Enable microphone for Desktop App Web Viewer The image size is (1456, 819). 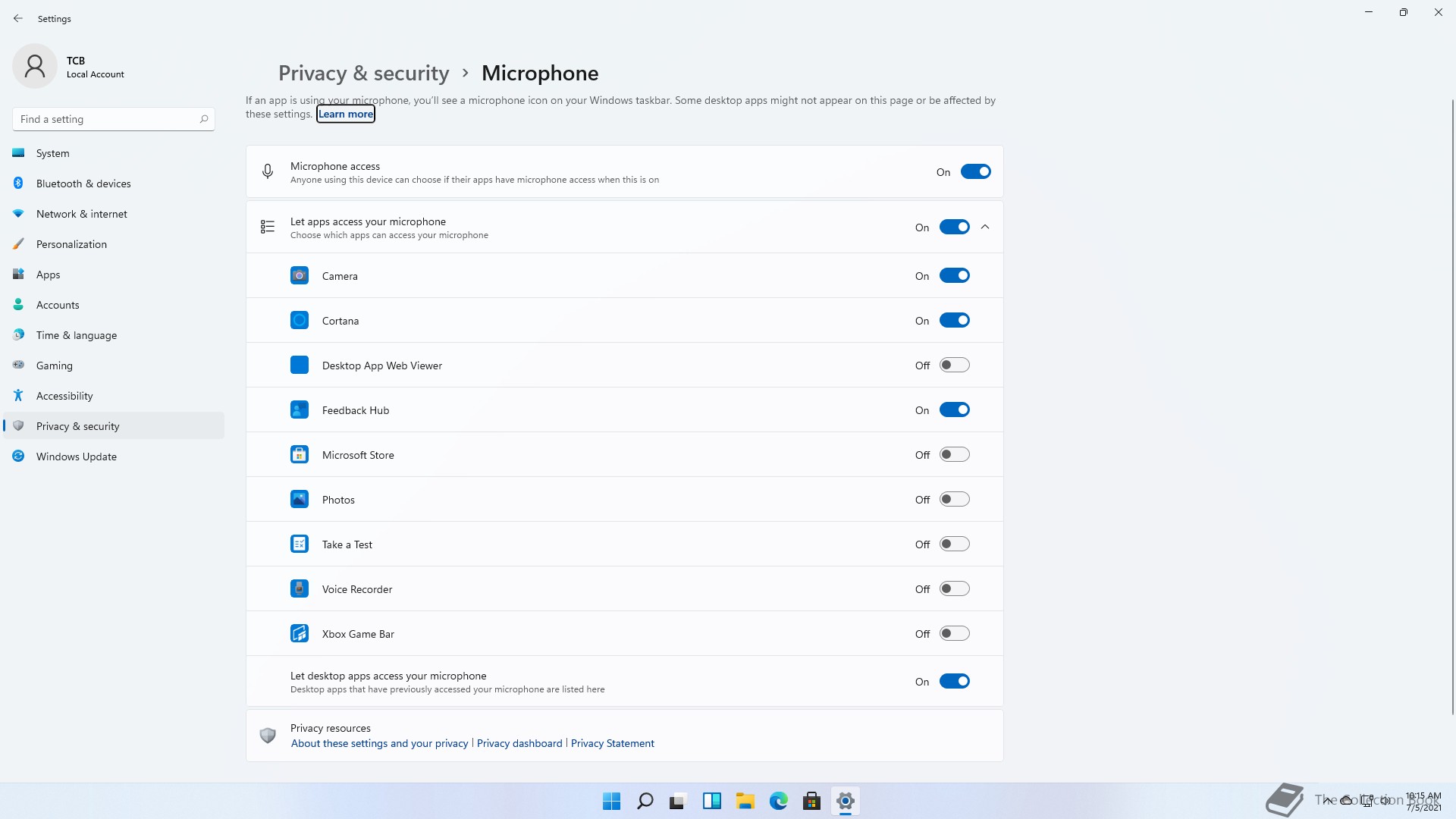click(954, 365)
